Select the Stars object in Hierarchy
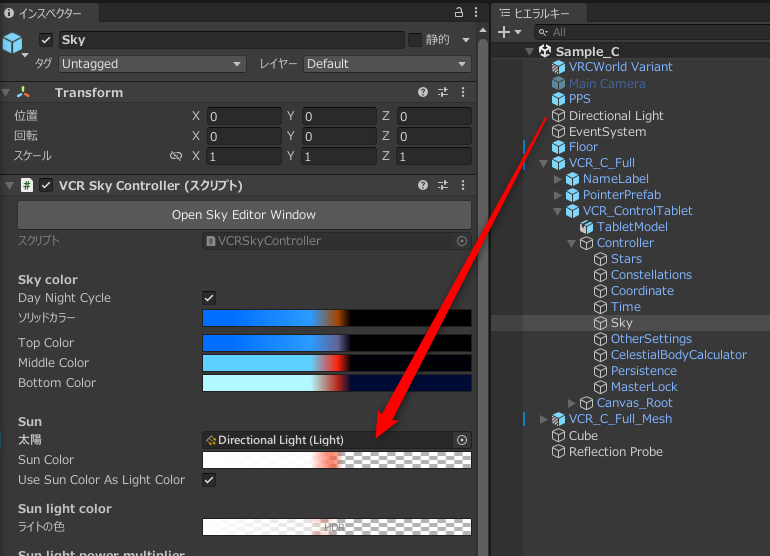770x556 pixels. point(626,259)
